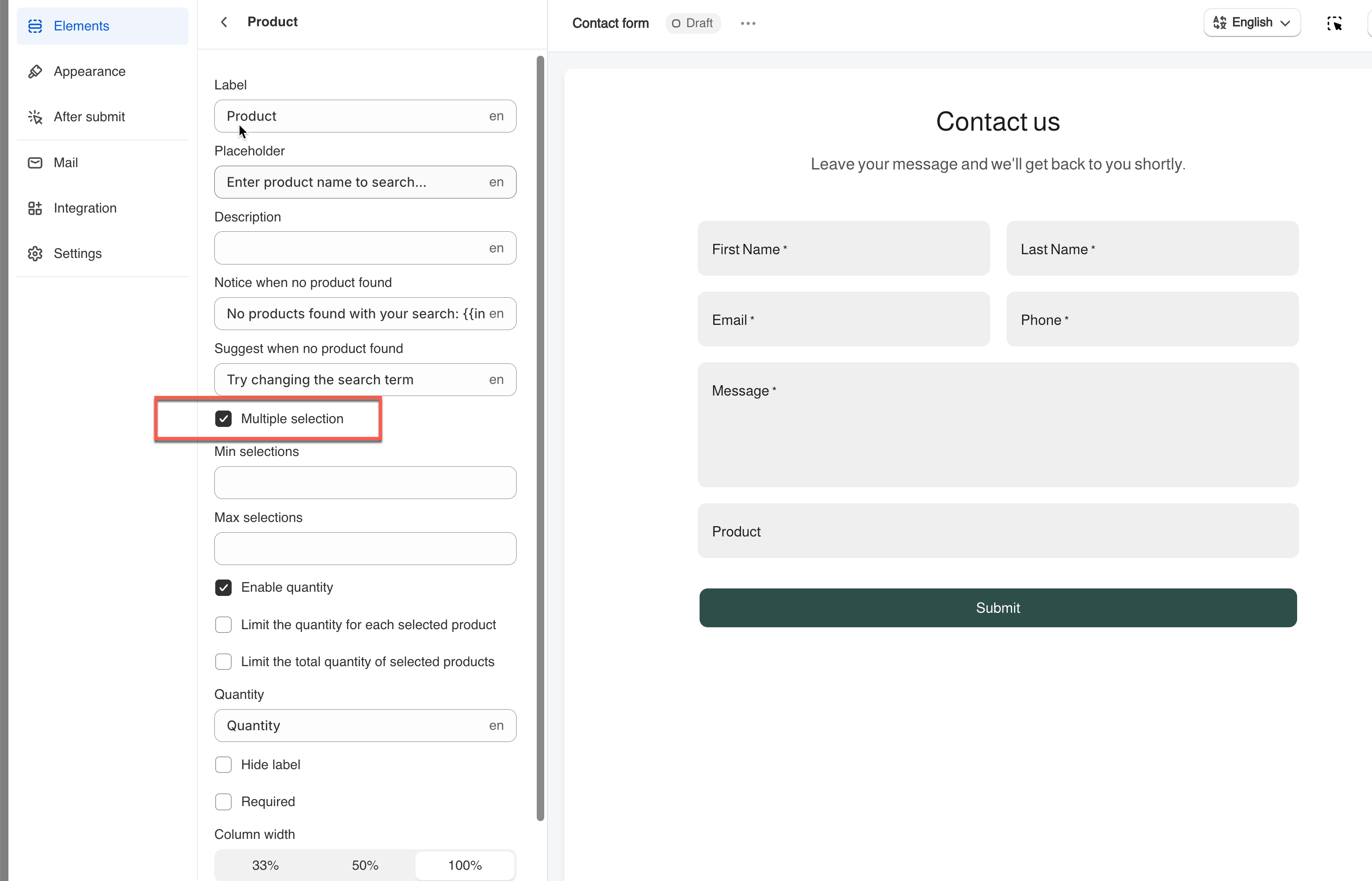The width and height of the screenshot is (1372, 881).
Task: Click the element selector cursor icon
Action: coord(1334,23)
